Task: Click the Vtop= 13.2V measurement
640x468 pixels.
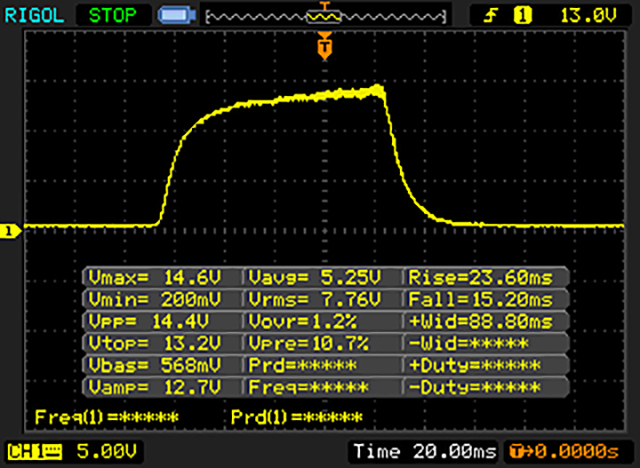Action: 155,343
